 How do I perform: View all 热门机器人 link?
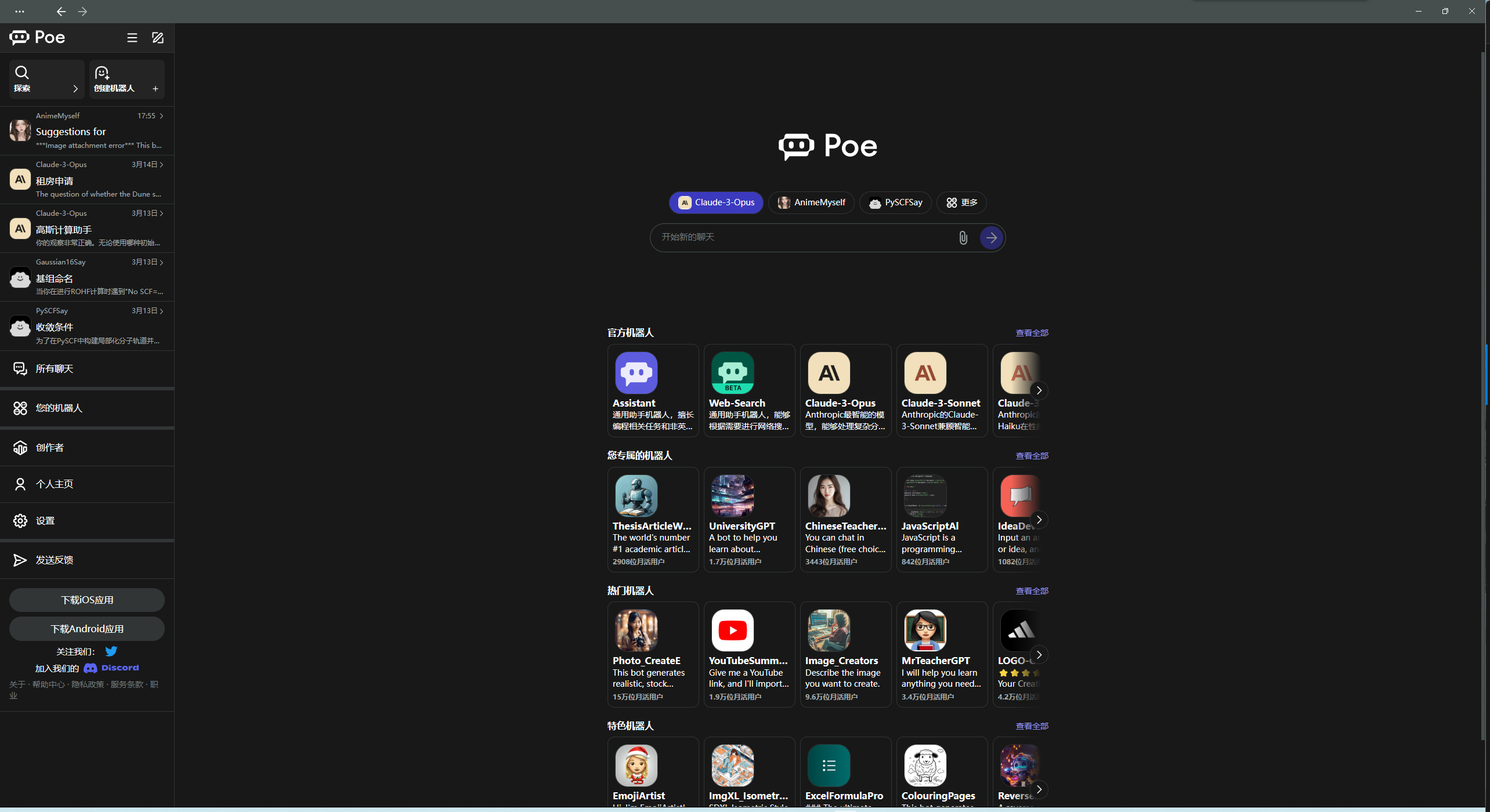[x=1032, y=591]
